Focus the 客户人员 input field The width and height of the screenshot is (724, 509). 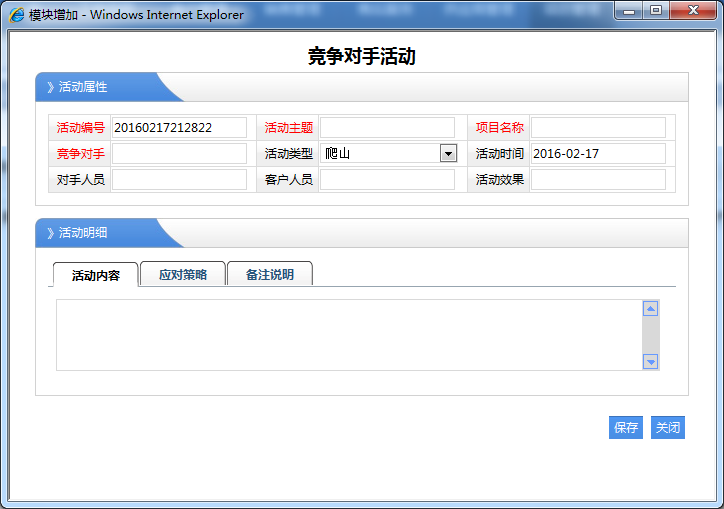387,179
